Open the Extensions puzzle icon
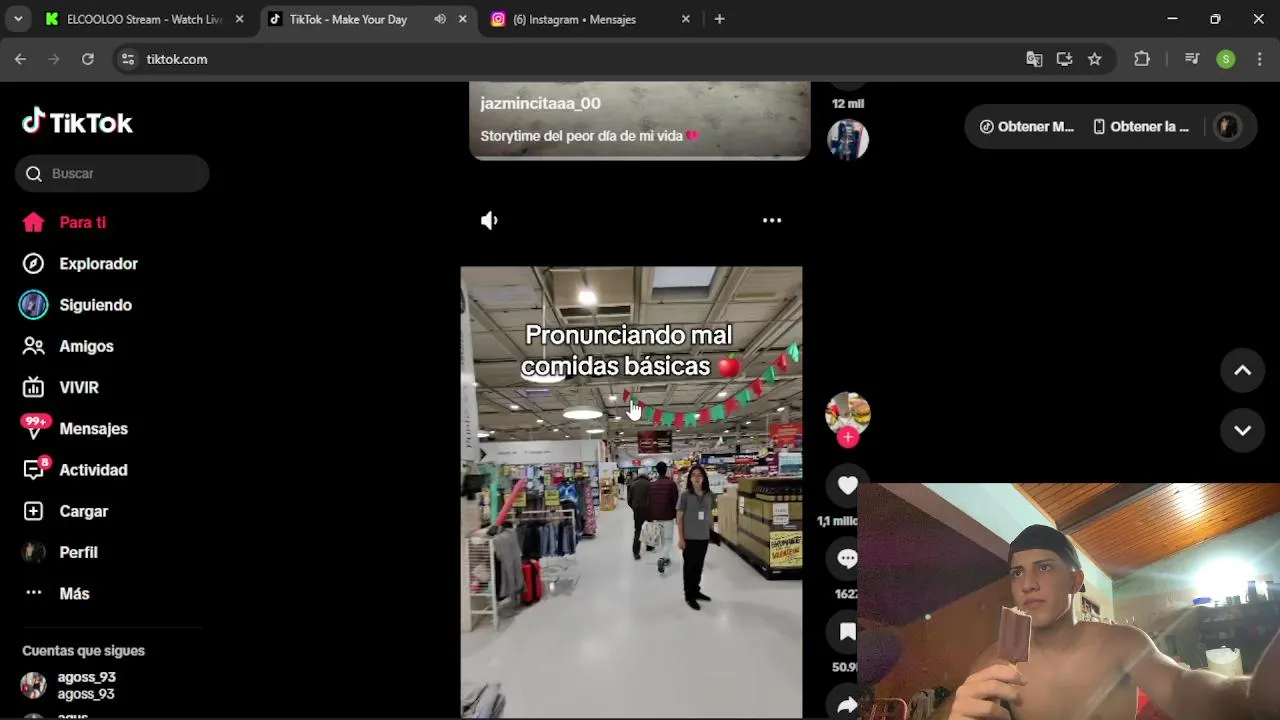1280x720 pixels. (1142, 59)
